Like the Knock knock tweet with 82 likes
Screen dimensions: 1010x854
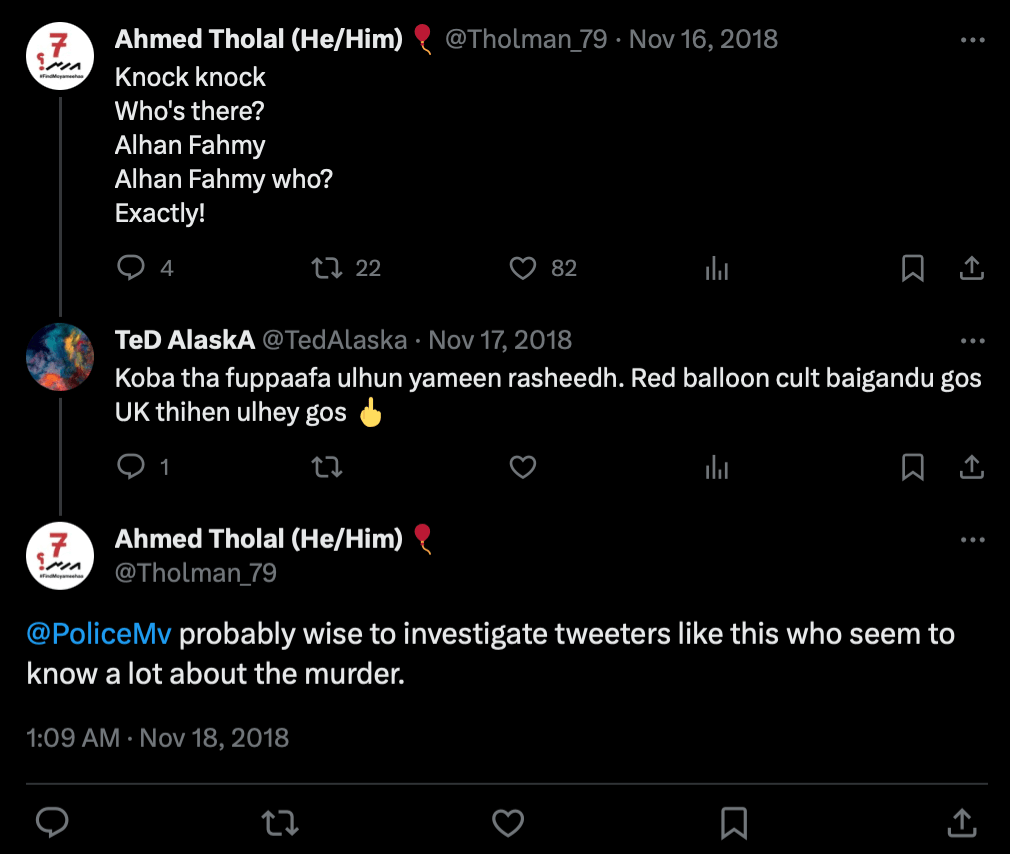523,268
